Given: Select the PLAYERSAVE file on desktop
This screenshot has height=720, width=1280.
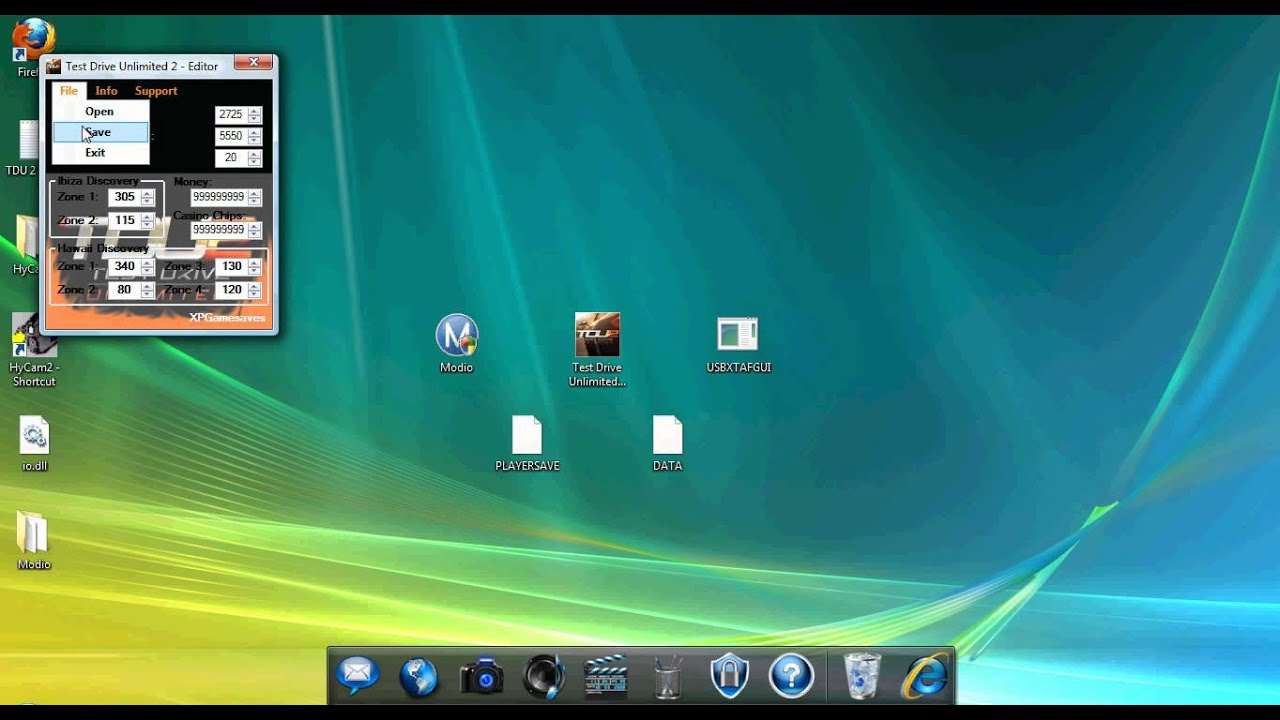Looking at the screenshot, I should [x=527, y=436].
